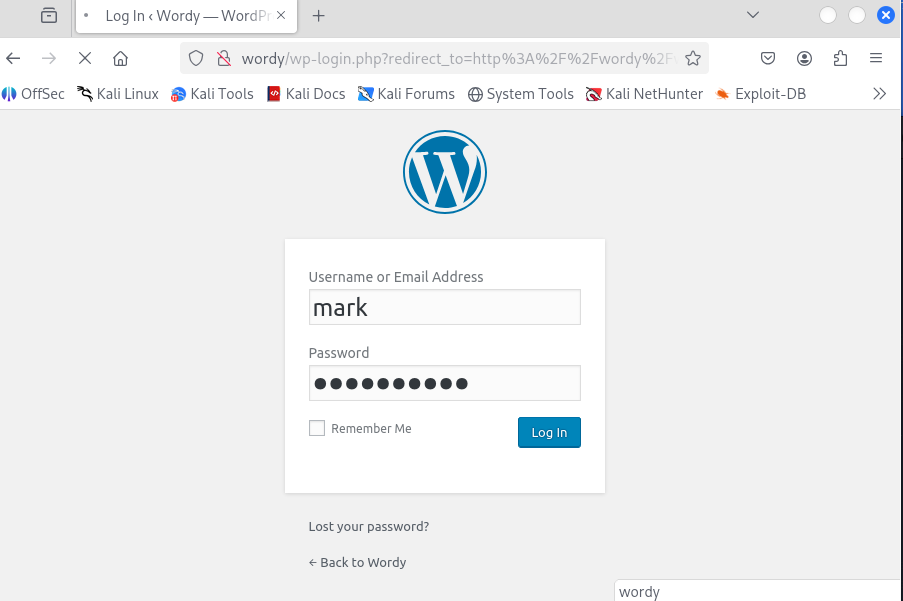This screenshot has height=601, width=903.
Task: Open a new tab with plus button
Action: [318, 16]
